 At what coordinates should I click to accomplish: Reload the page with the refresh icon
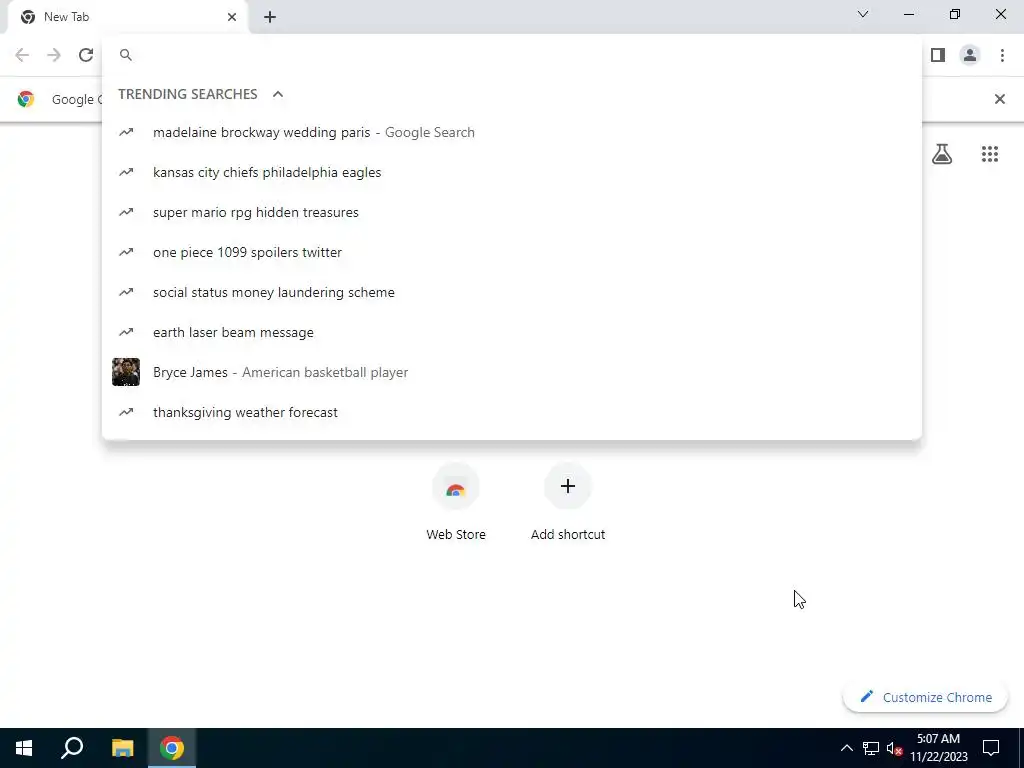coord(86,55)
